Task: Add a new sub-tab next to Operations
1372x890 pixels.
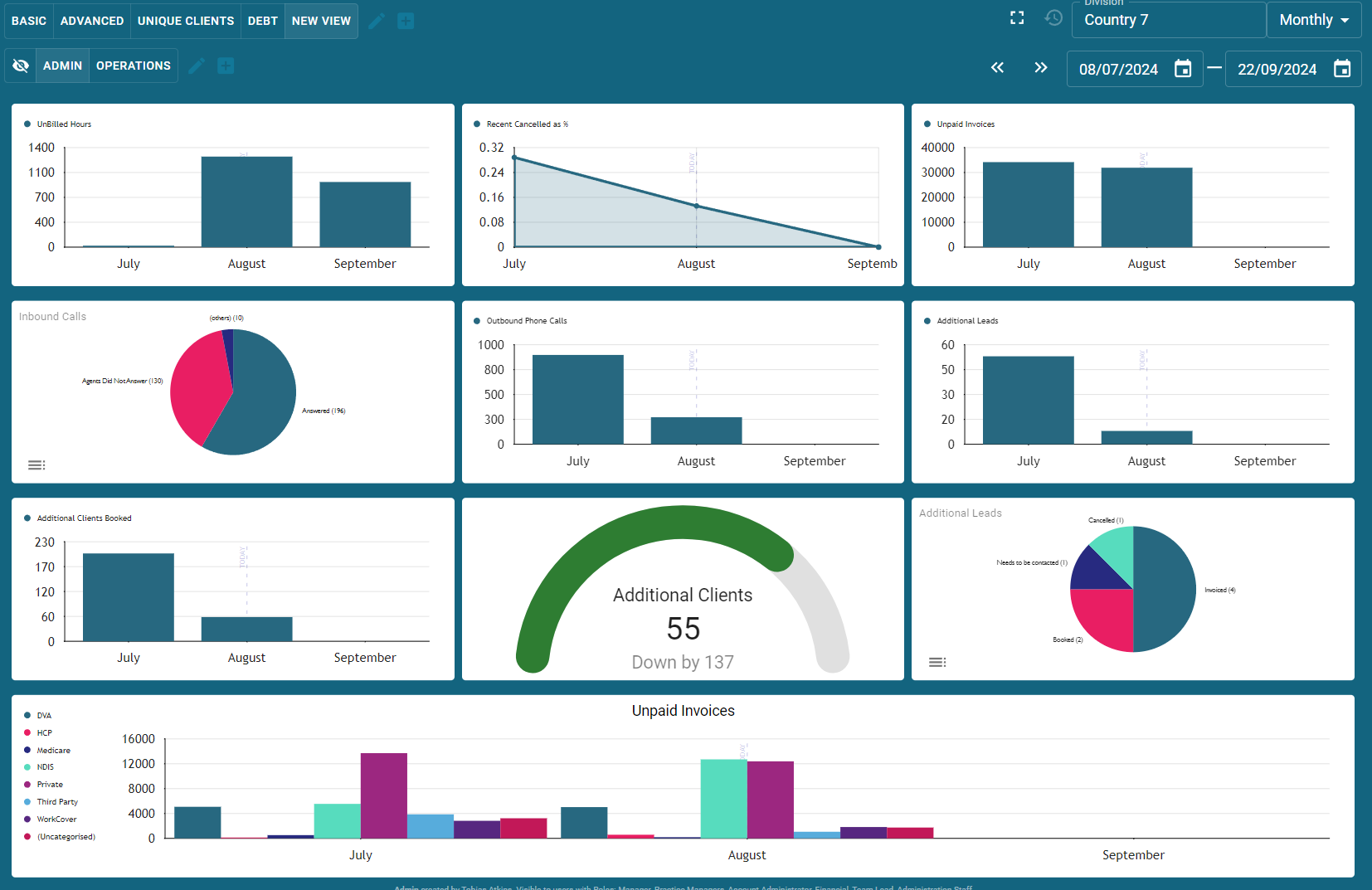Action: [226, 66]
